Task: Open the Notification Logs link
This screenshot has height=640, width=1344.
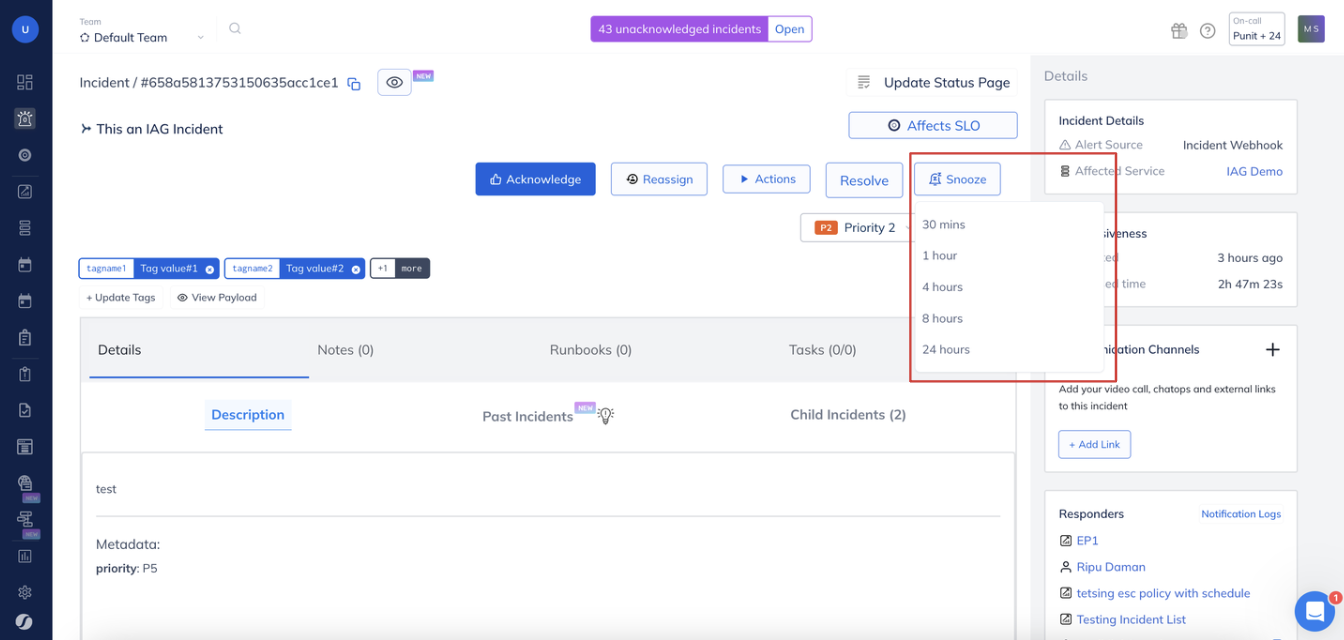Action: [1240, 514]
